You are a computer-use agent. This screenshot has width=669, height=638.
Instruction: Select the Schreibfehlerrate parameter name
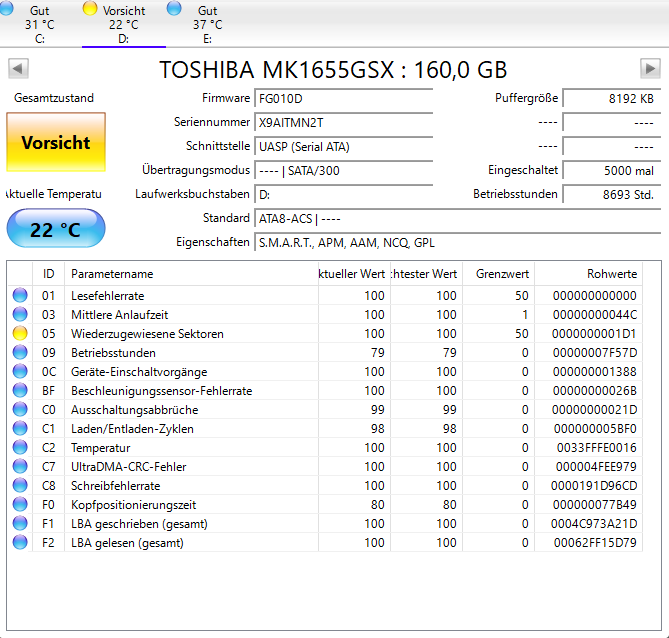coord(115,486)
